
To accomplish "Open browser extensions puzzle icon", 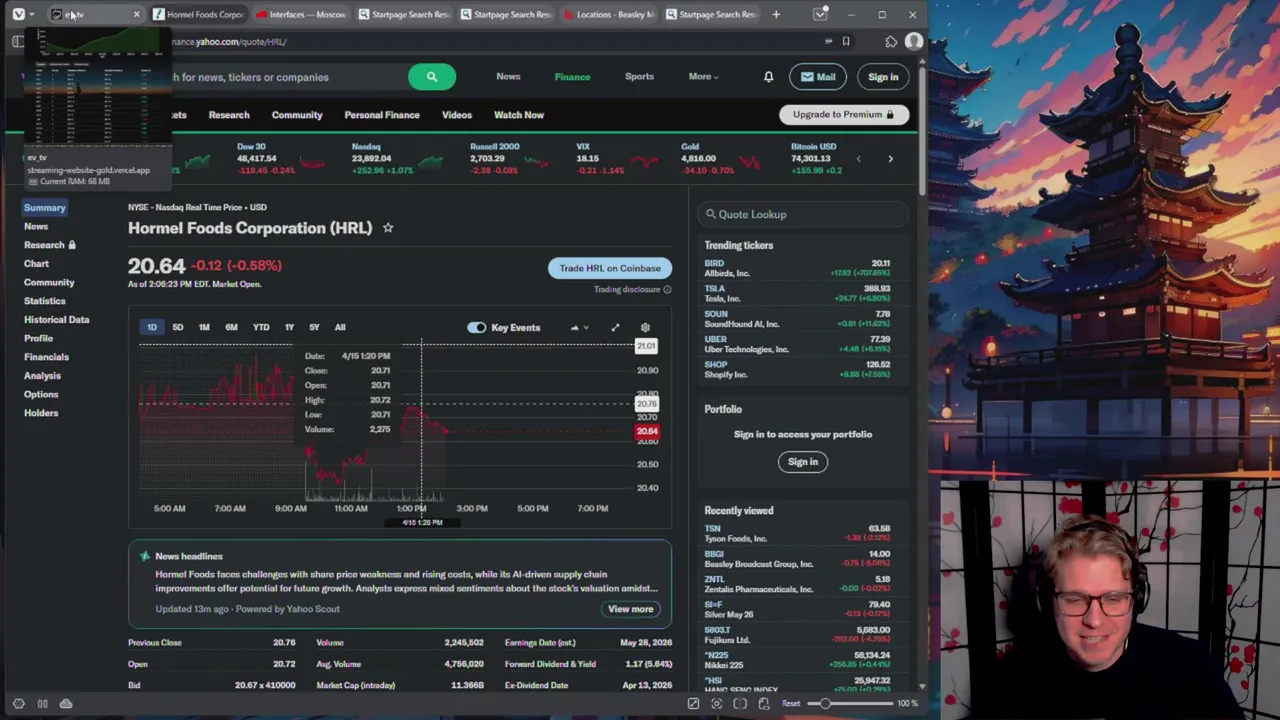I will (x=891, y=42).
